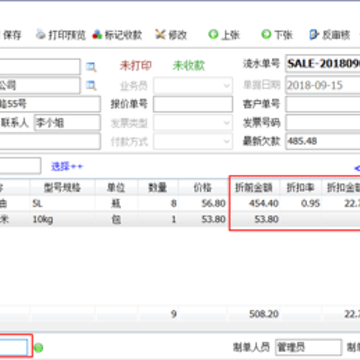
Task: Click the 保存 save toolbar button
Action: (11, 35)
